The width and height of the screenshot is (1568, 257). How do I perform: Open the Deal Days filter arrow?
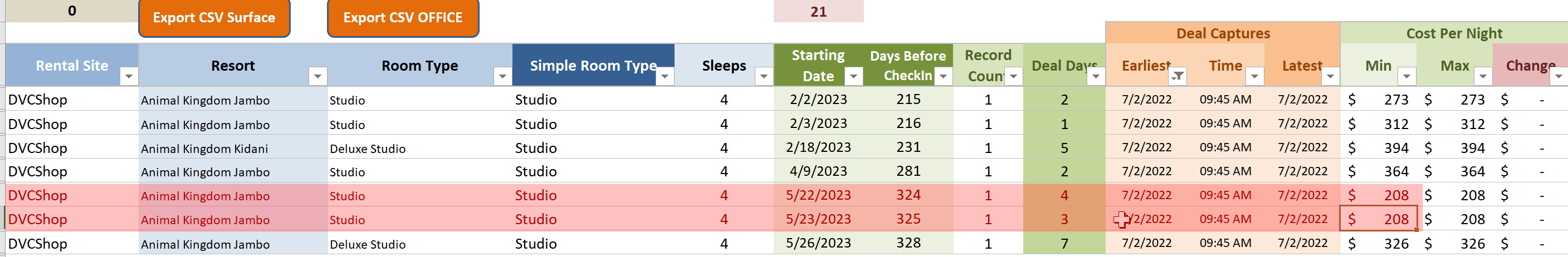coord(1096,77)
